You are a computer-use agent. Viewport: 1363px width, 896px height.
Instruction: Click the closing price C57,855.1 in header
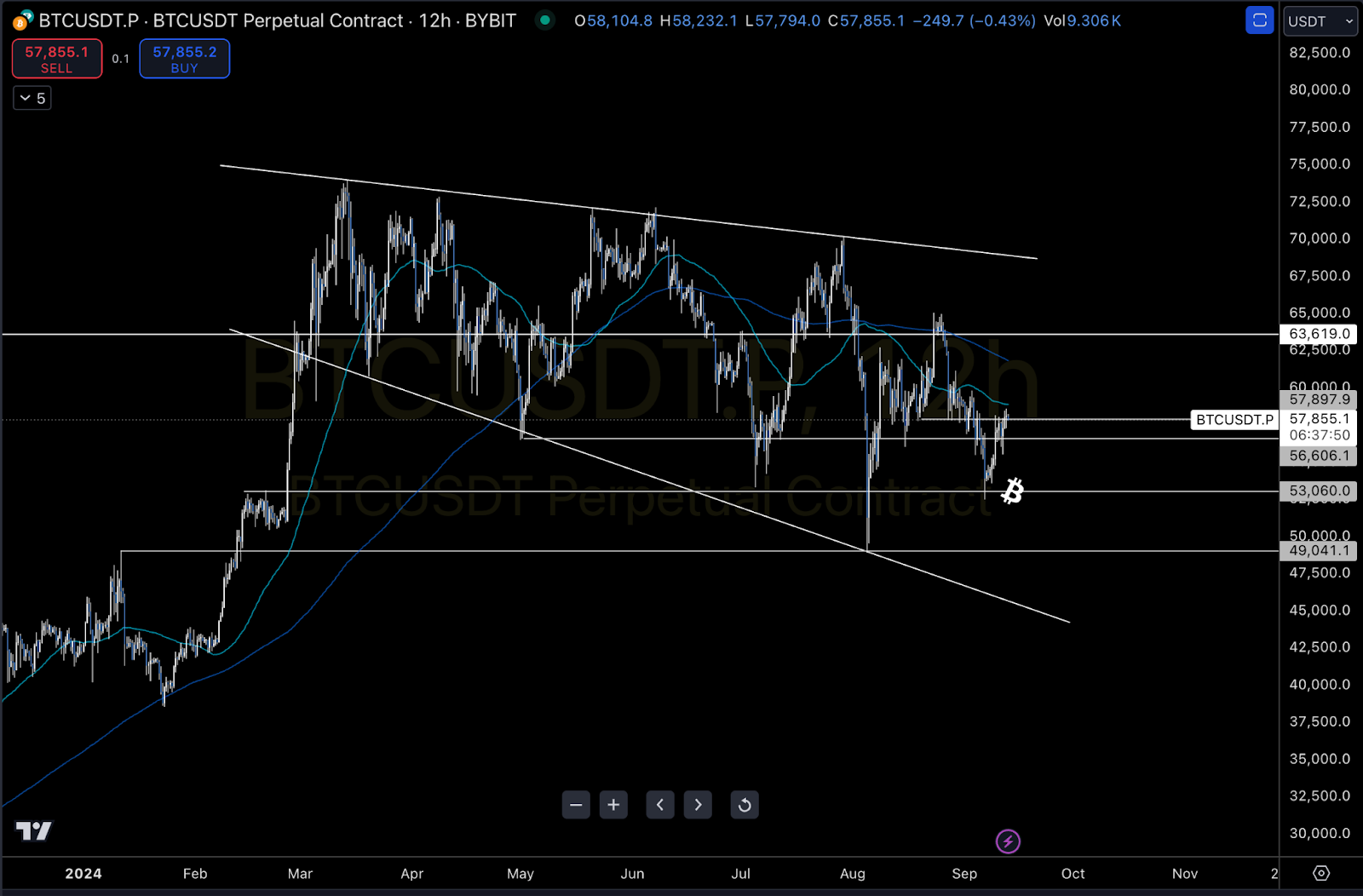coord(866,20)
